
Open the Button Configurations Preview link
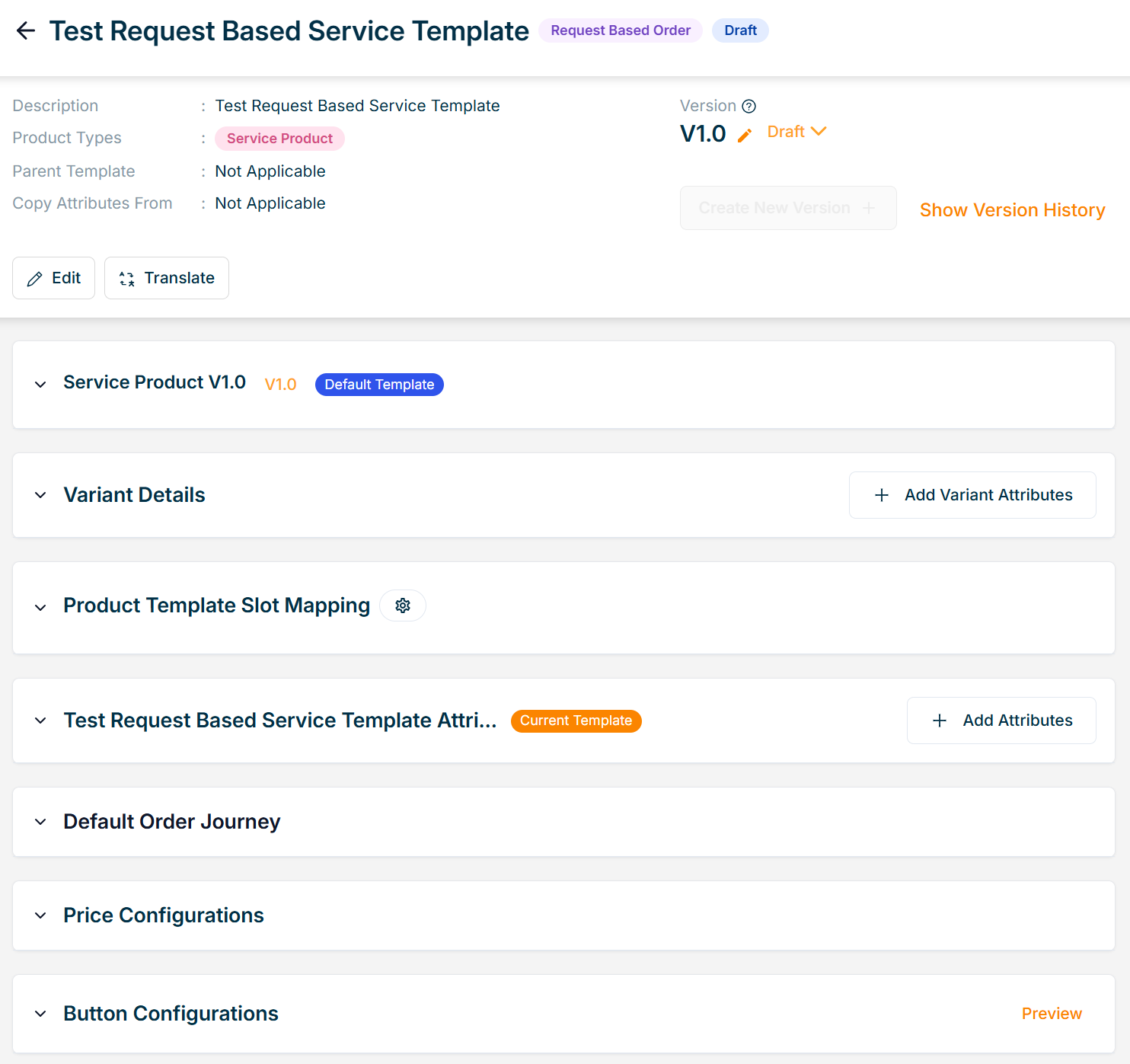click(x=1051, y=1014)
